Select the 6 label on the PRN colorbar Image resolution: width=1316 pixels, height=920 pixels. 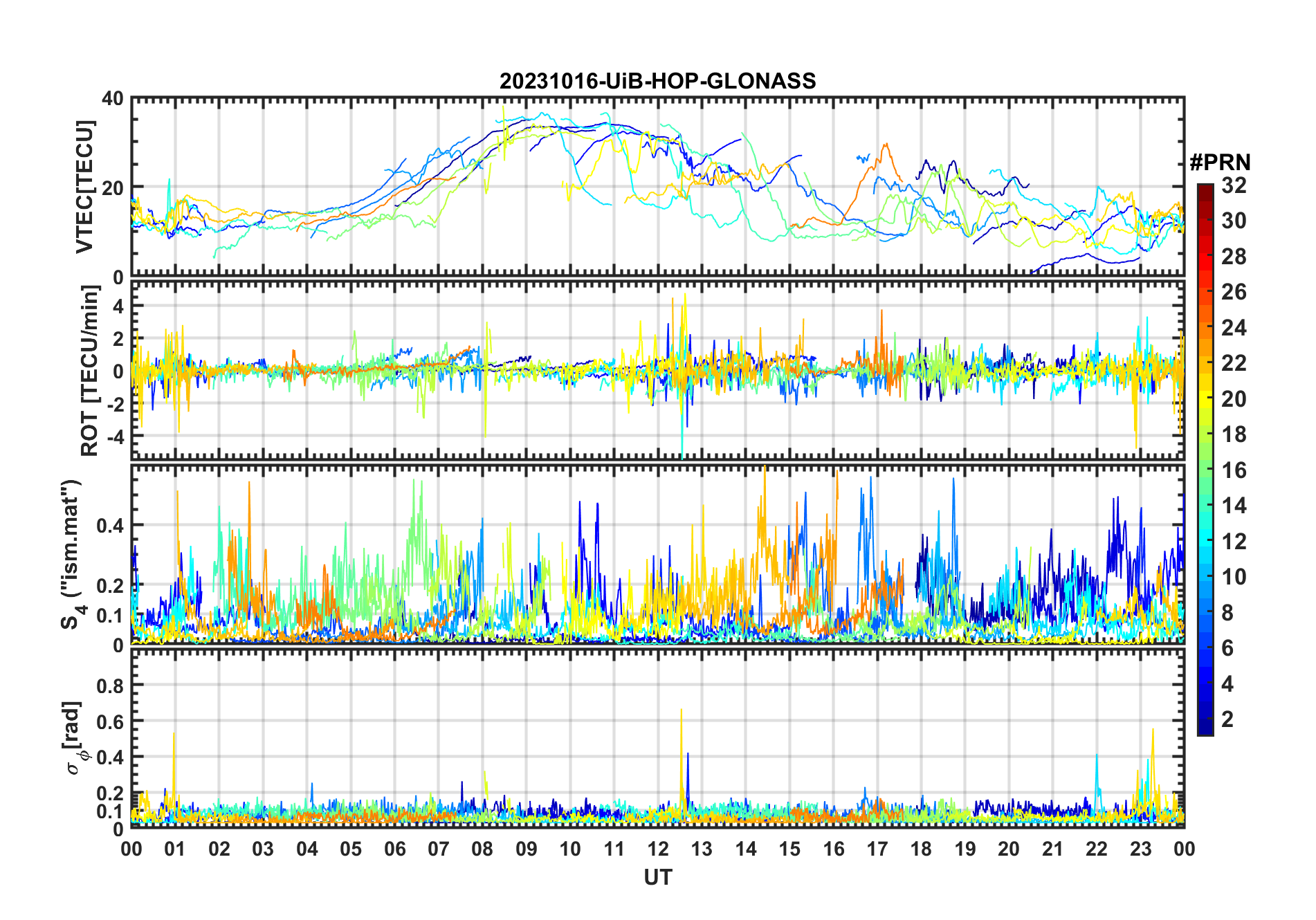click(1227, 648)
